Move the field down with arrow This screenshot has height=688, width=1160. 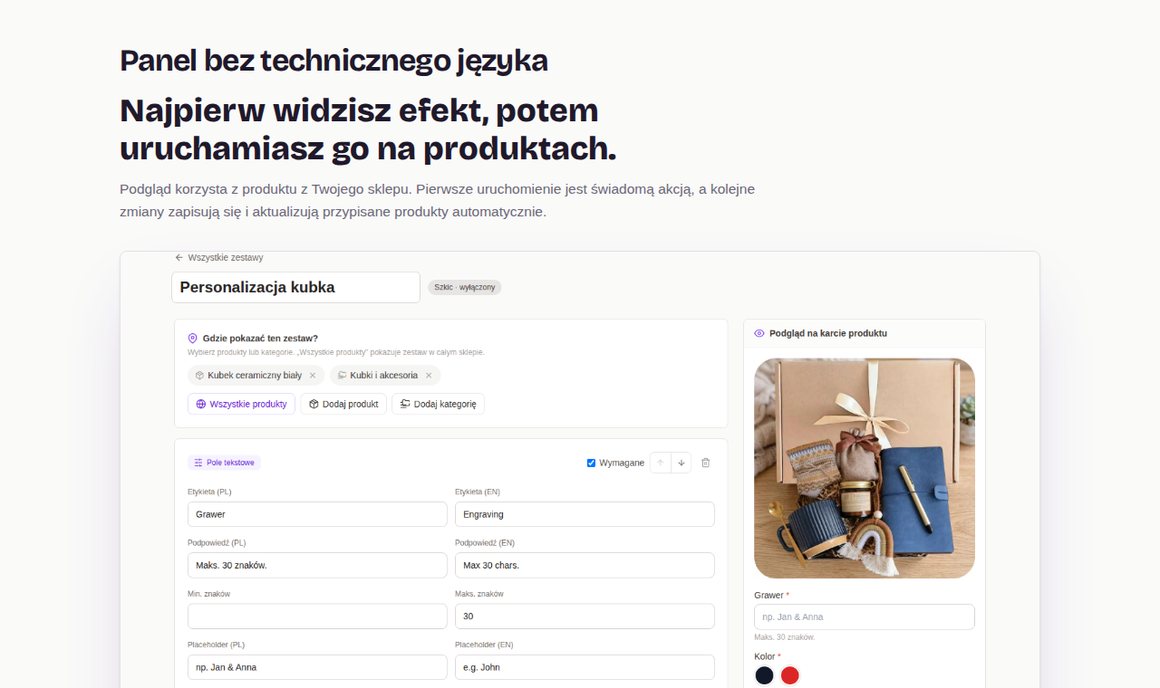(x=681, y=463)
